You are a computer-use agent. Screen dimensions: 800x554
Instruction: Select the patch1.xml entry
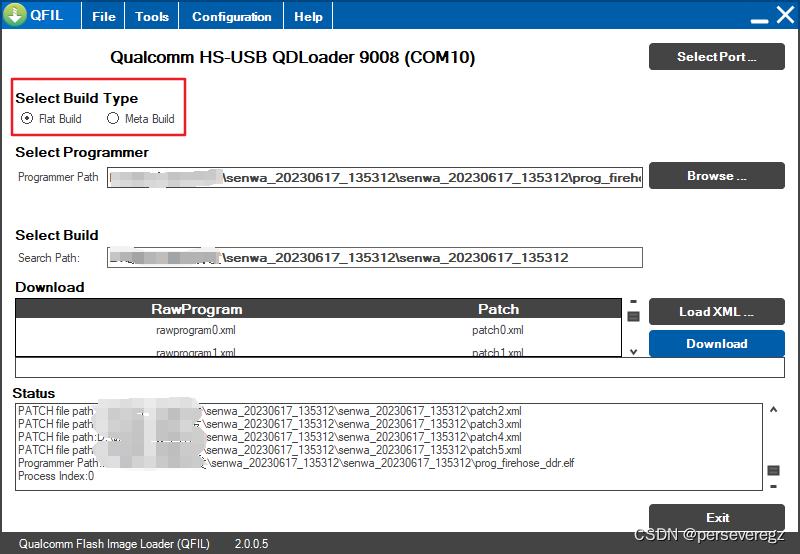click(x=498, y=352)
